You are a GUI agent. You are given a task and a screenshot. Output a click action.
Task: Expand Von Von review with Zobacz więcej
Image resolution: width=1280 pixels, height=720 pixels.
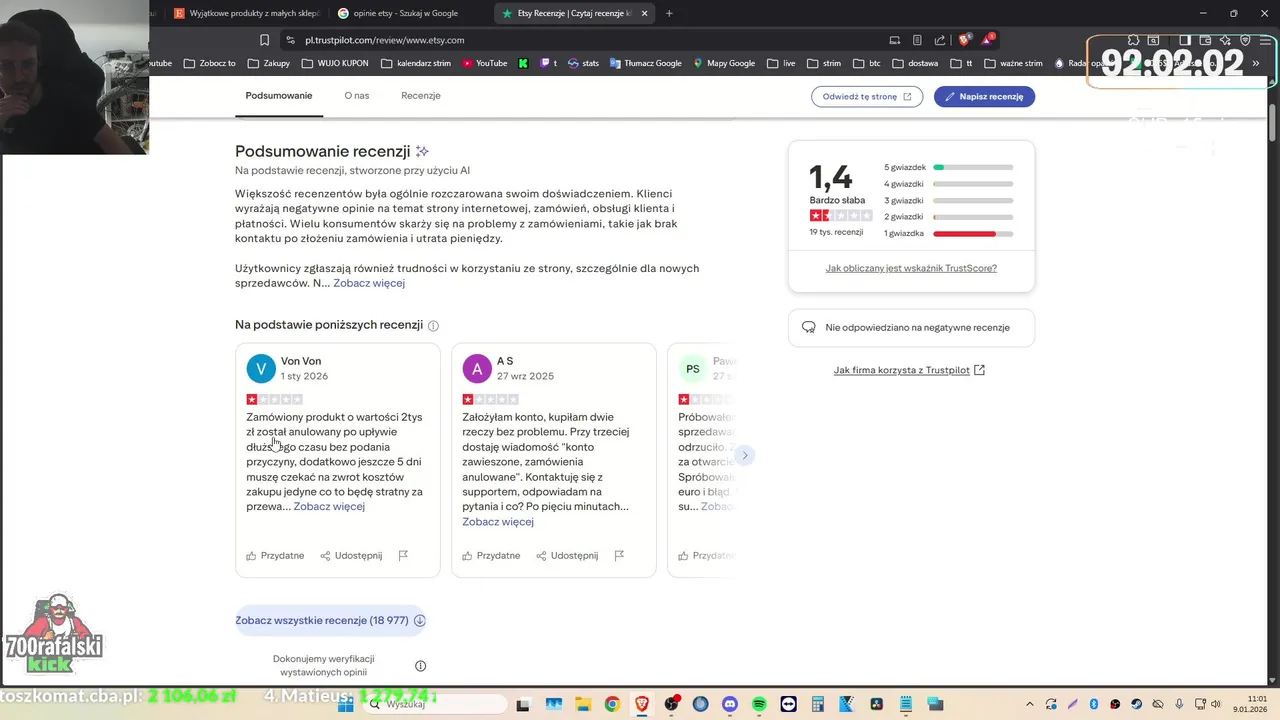click(x=329, y=506)
